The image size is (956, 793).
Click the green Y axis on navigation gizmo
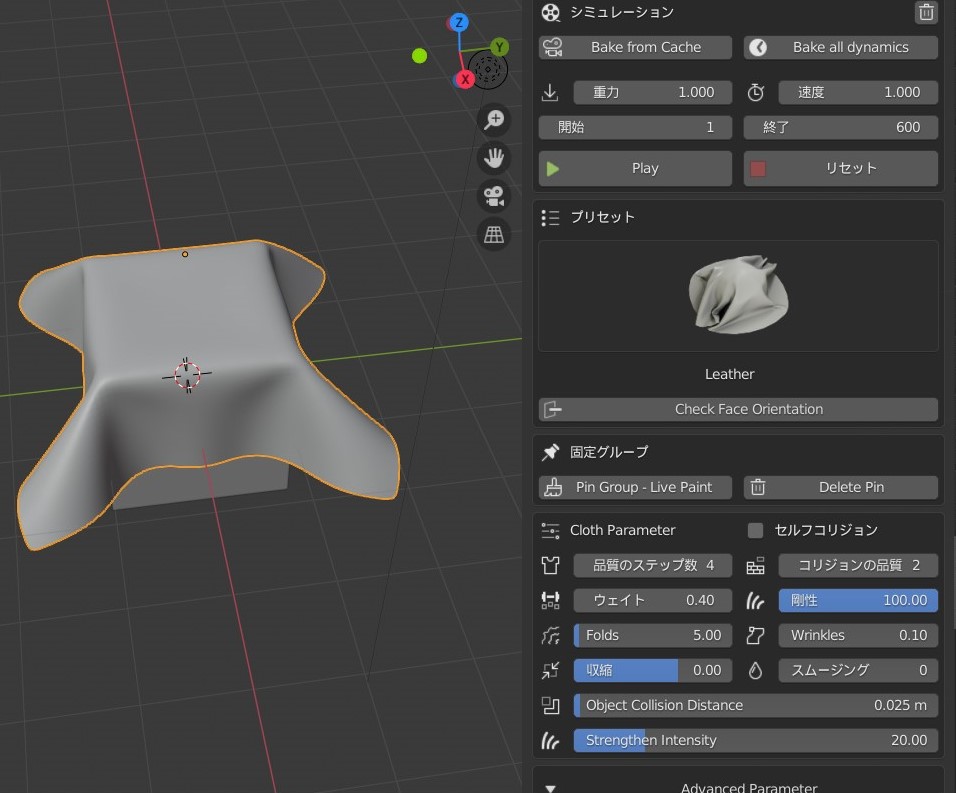click(x=499, y=46)
